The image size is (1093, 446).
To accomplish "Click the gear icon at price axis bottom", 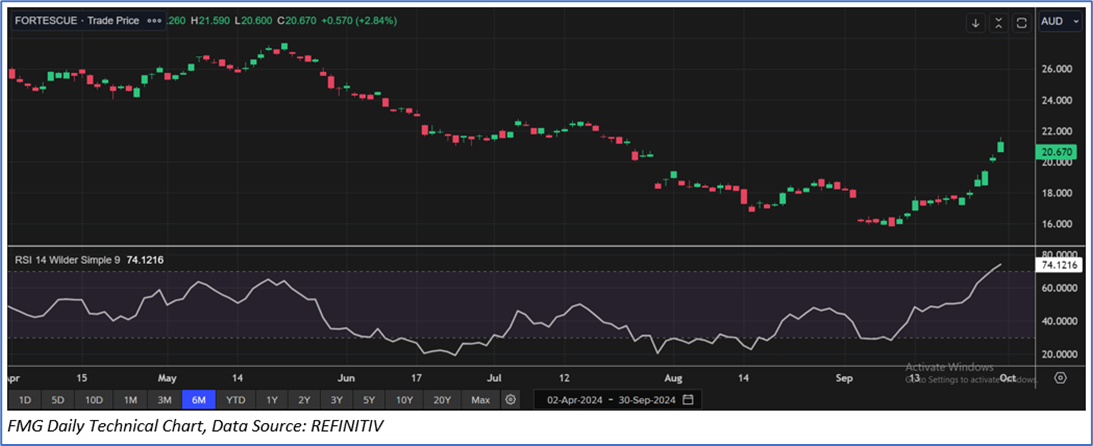I will point(1060,378).
